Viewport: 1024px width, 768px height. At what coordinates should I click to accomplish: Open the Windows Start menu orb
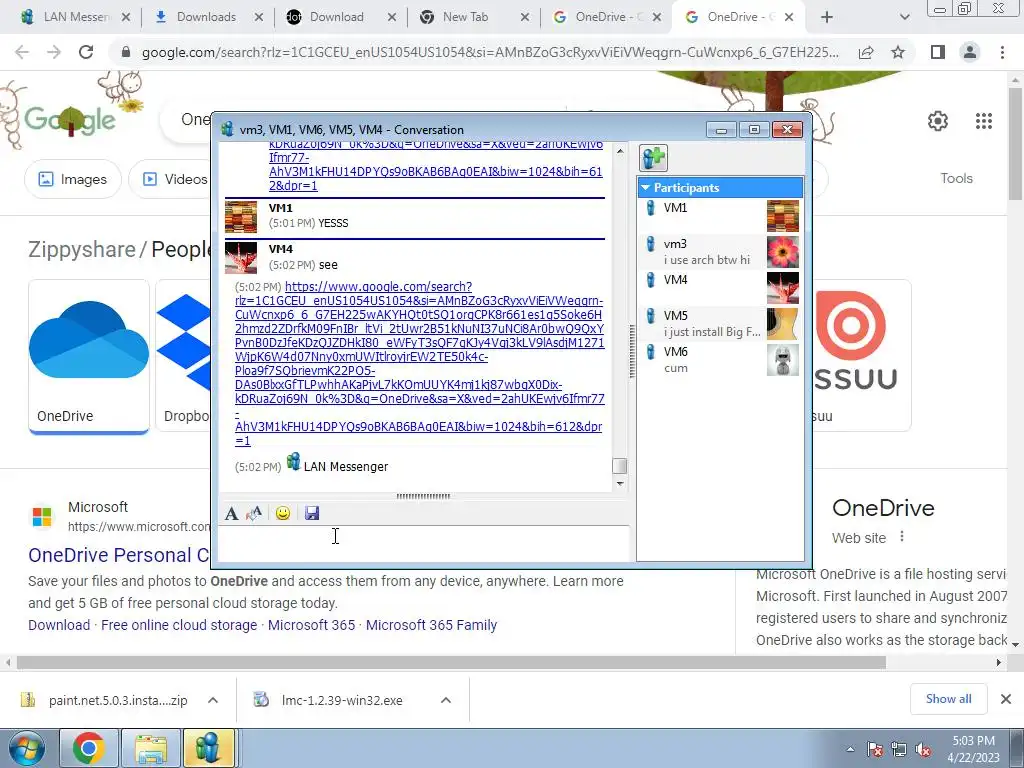click(x=27, y=748)
